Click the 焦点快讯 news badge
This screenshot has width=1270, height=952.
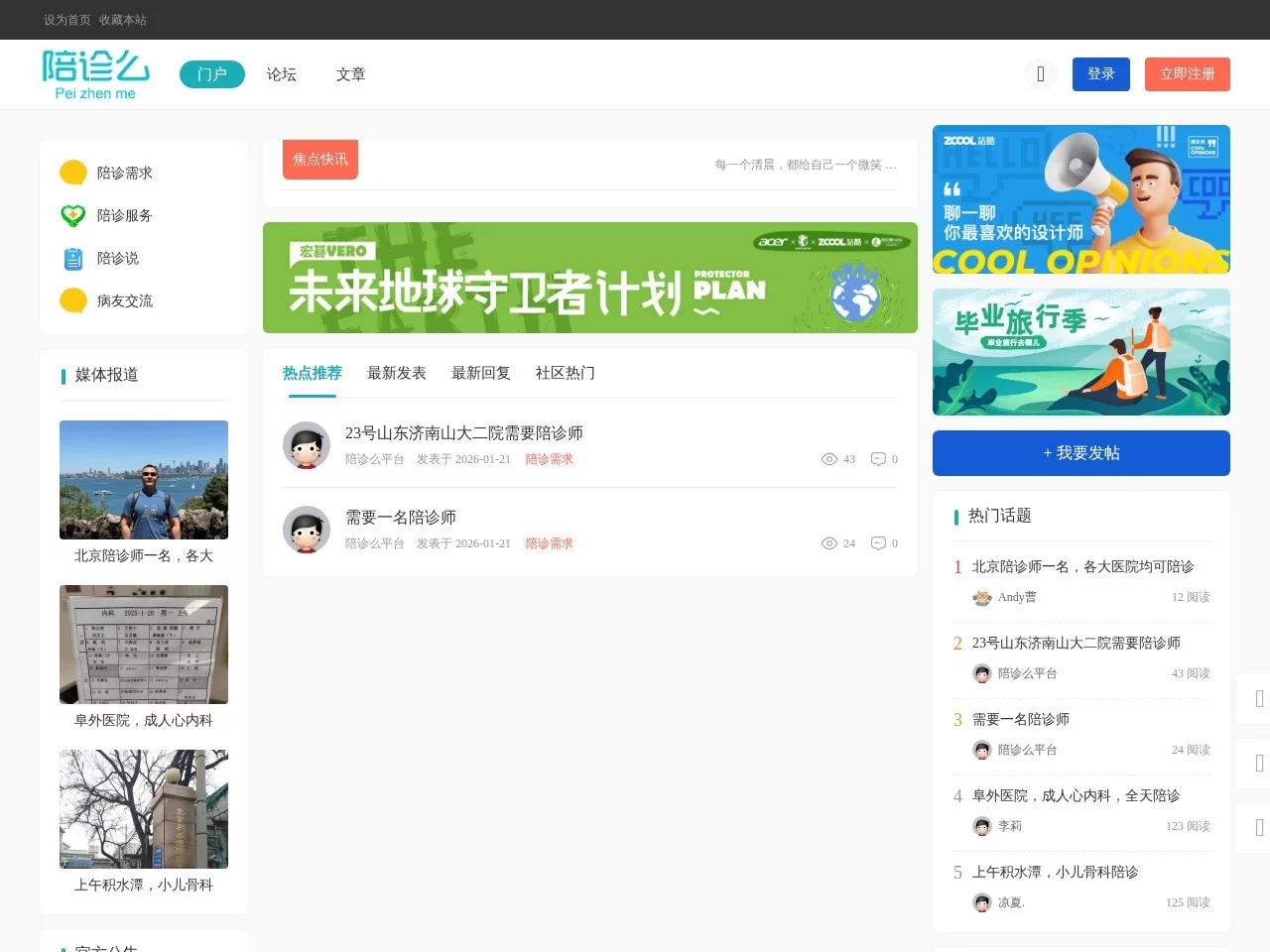click(x=319, y=159)
